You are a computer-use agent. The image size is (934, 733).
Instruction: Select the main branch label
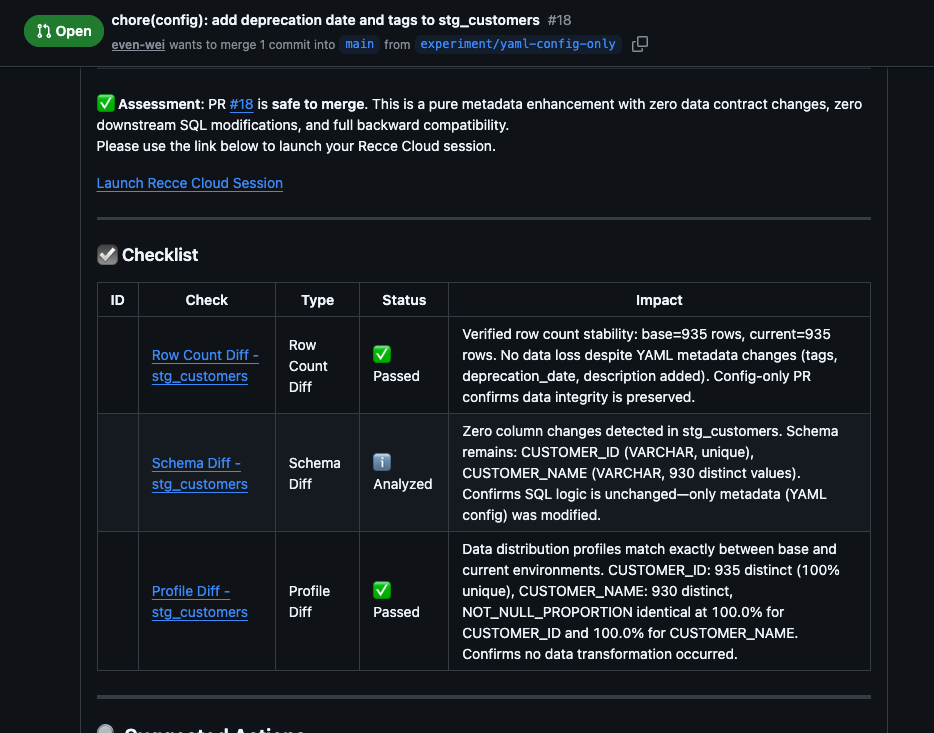(359, 44)
